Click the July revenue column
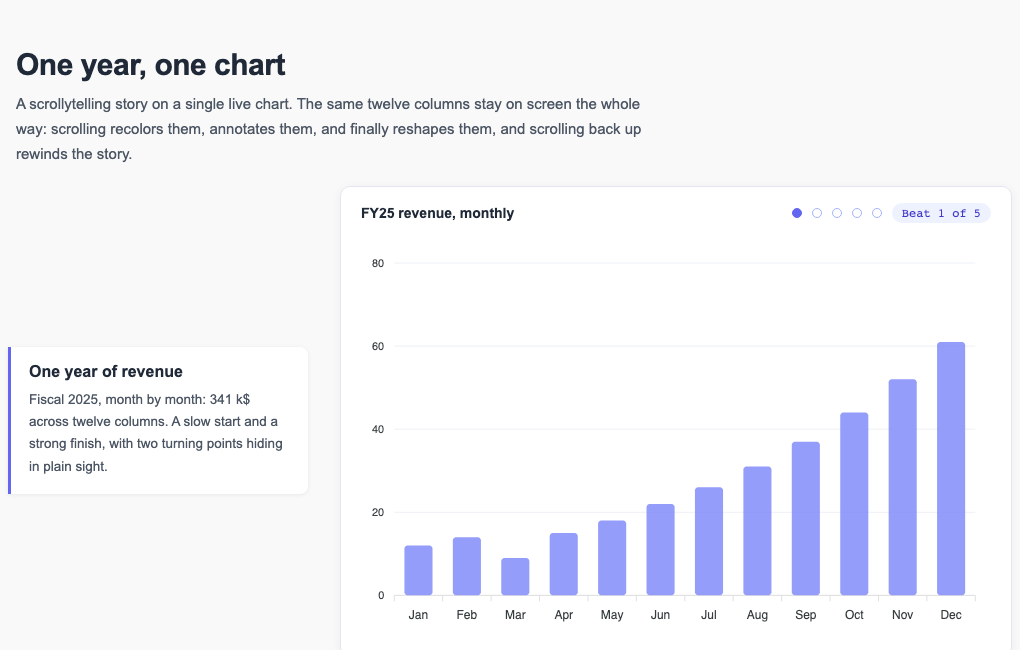Screen dimensions: 1020x650 [709, 541]
